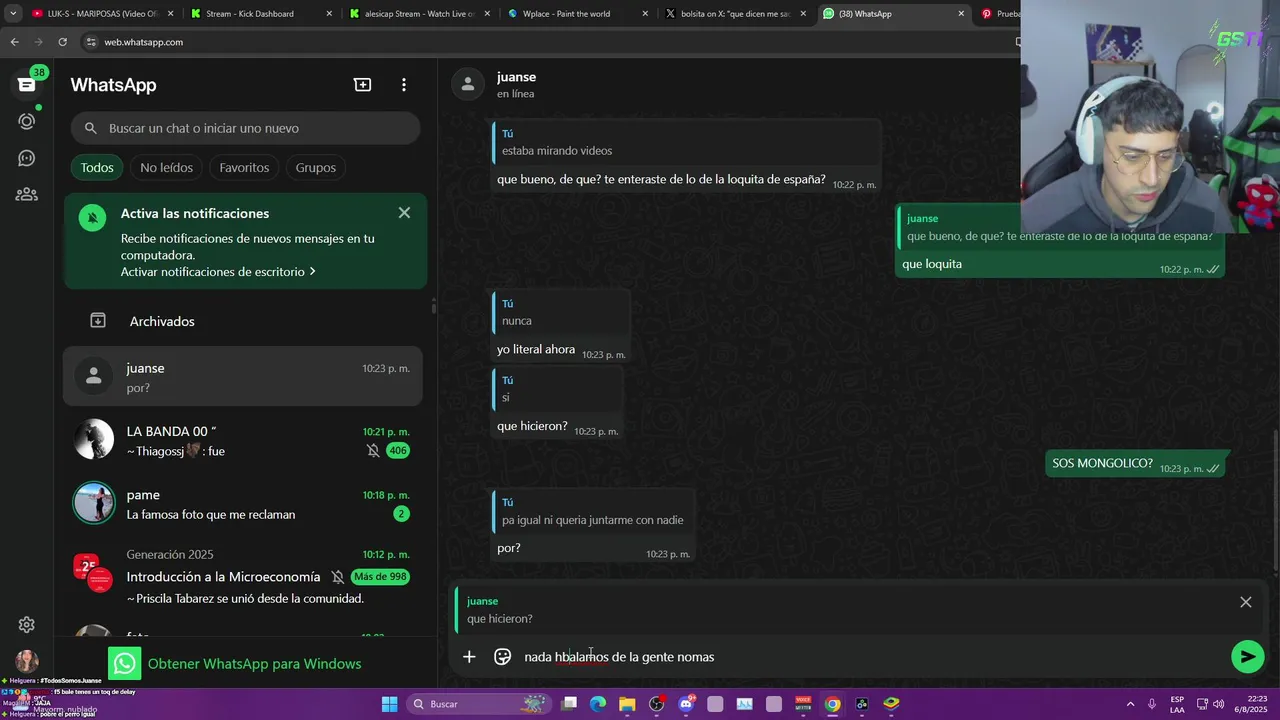This screenshot has width=1280, height=720.
Task: Show hidden tray icons chevron
Action: tap(1131, 704)
